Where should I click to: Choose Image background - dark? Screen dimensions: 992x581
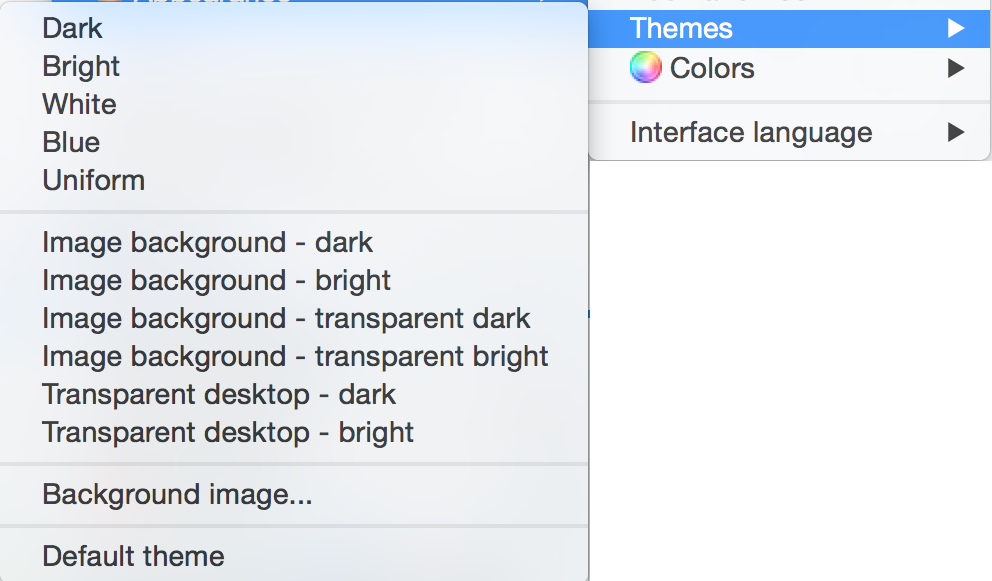click(207, 242)
